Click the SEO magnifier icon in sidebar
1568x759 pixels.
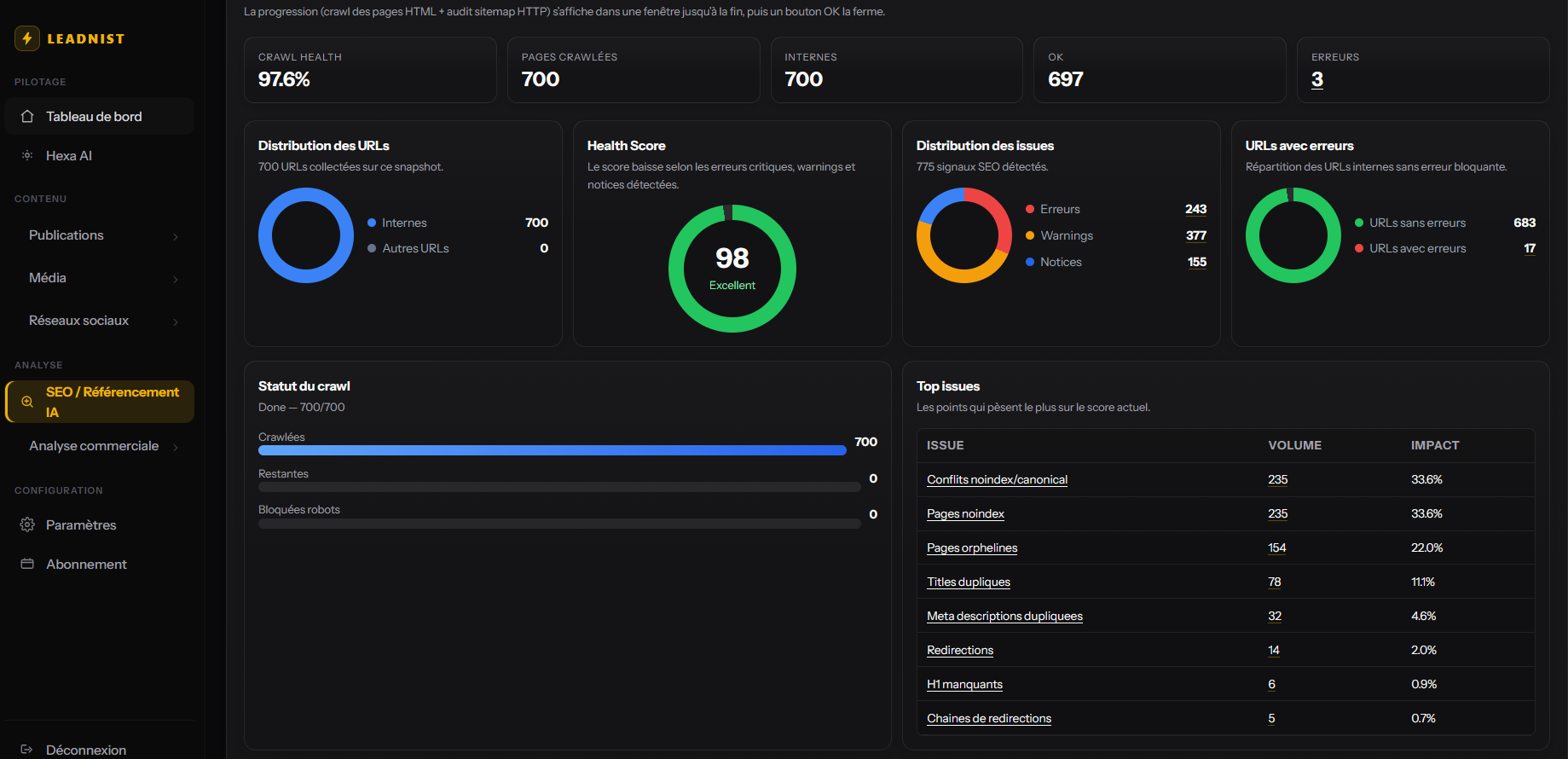(27, 402)
